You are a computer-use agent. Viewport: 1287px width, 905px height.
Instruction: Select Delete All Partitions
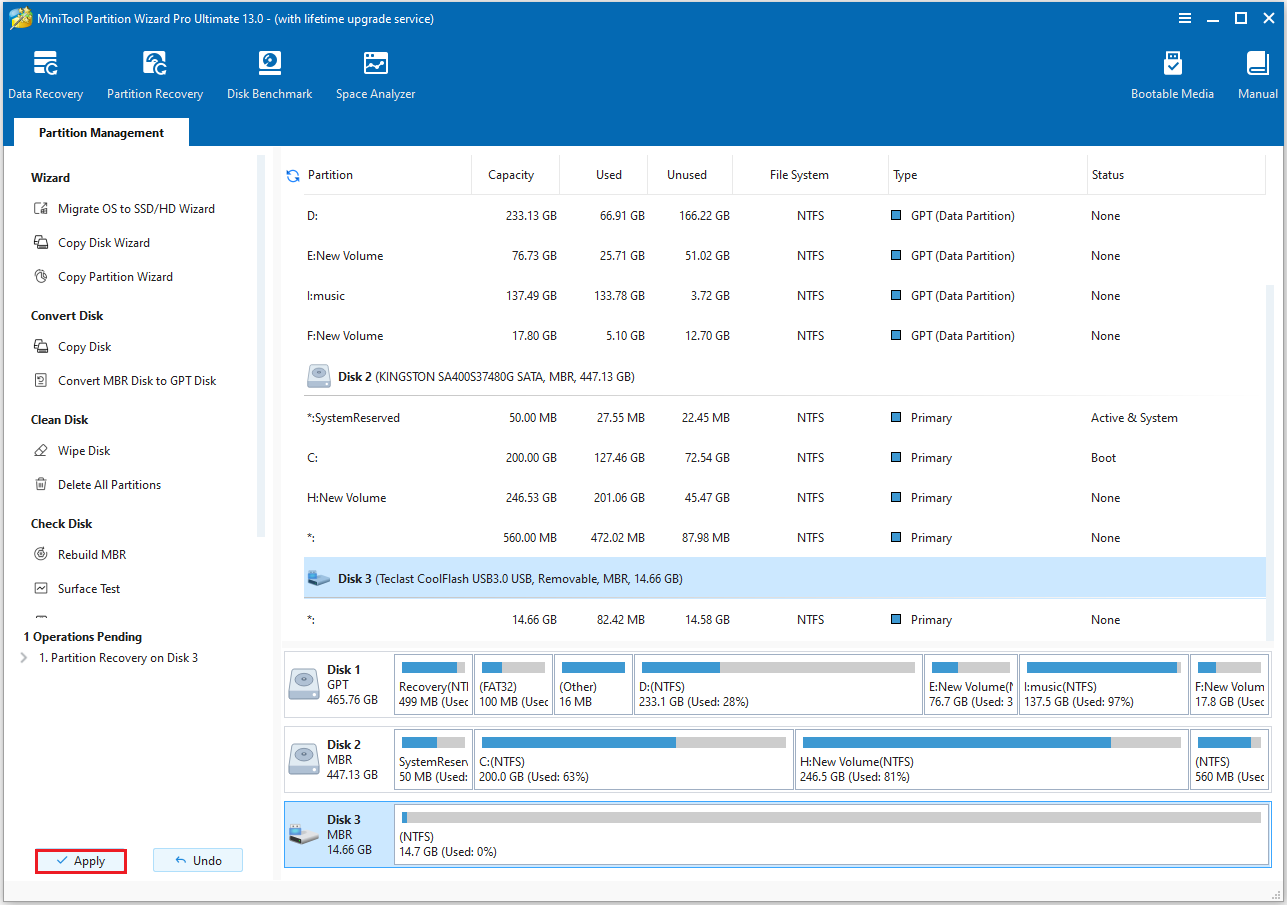97,485
